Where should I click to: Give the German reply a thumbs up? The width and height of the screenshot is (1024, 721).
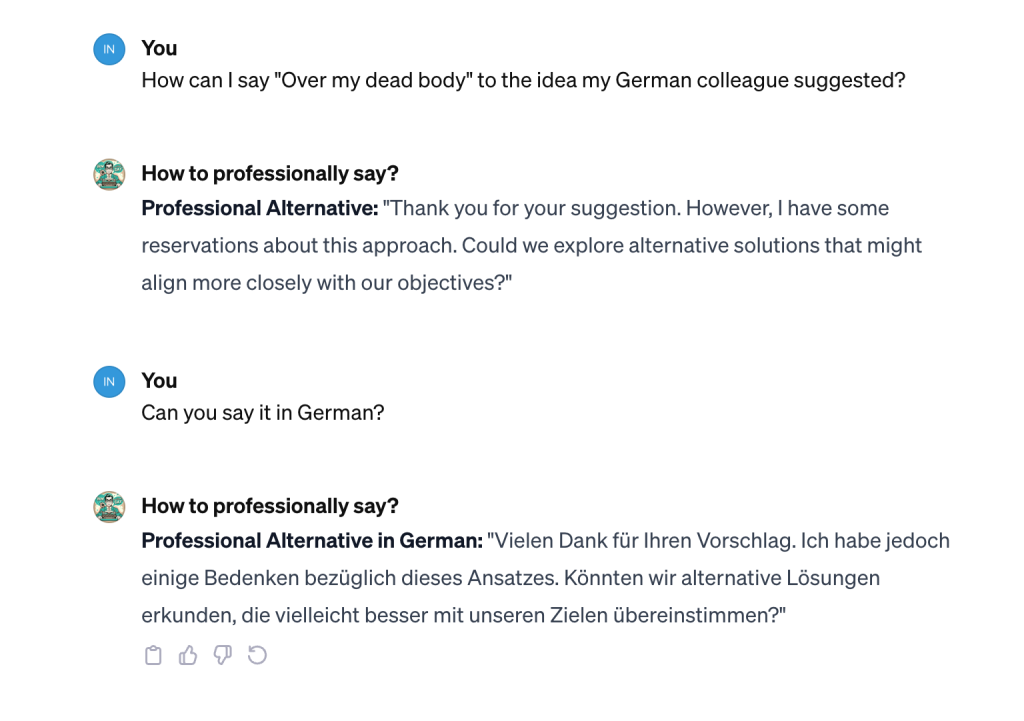(188, 655)
